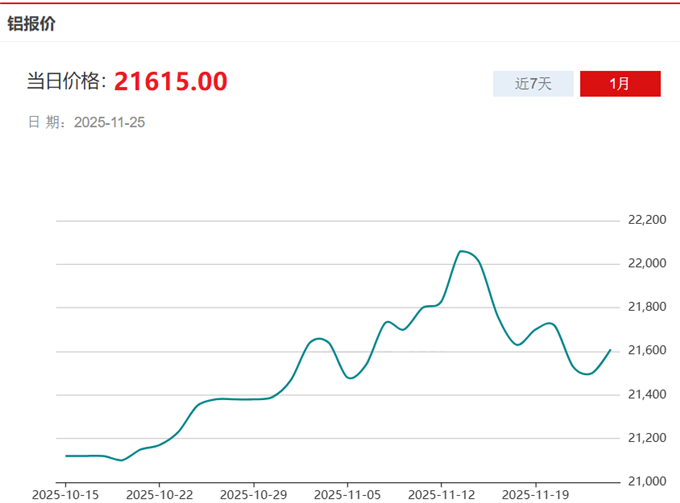Click the 2025-11-19 x-axis label
Viewport: 680px width, 503px height.
(535, 494)
